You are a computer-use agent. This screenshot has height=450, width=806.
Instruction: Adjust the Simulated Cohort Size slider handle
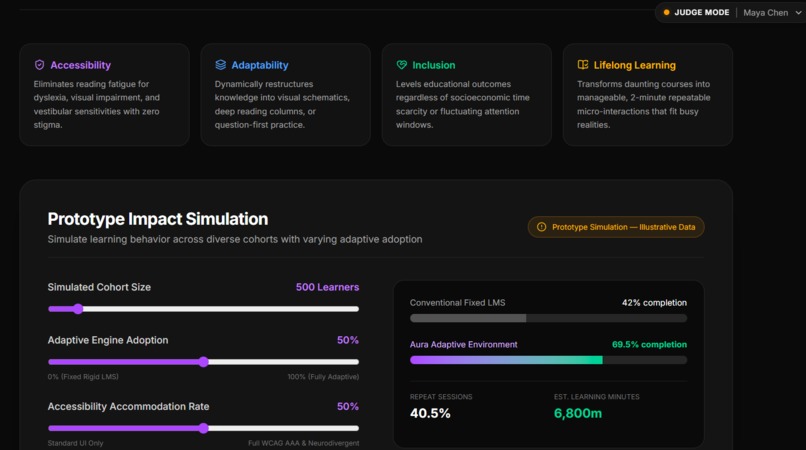coord(78,309)
